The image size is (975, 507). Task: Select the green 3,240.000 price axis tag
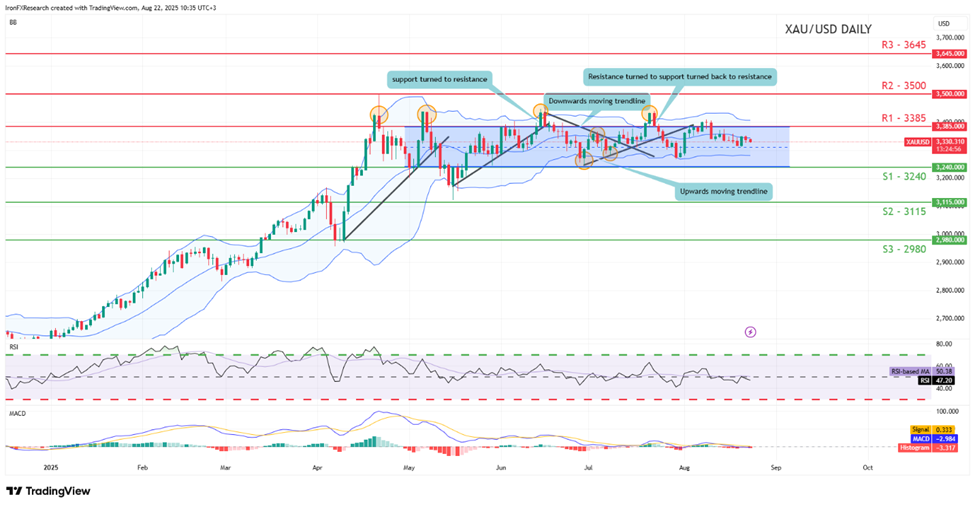click(948, 167)
